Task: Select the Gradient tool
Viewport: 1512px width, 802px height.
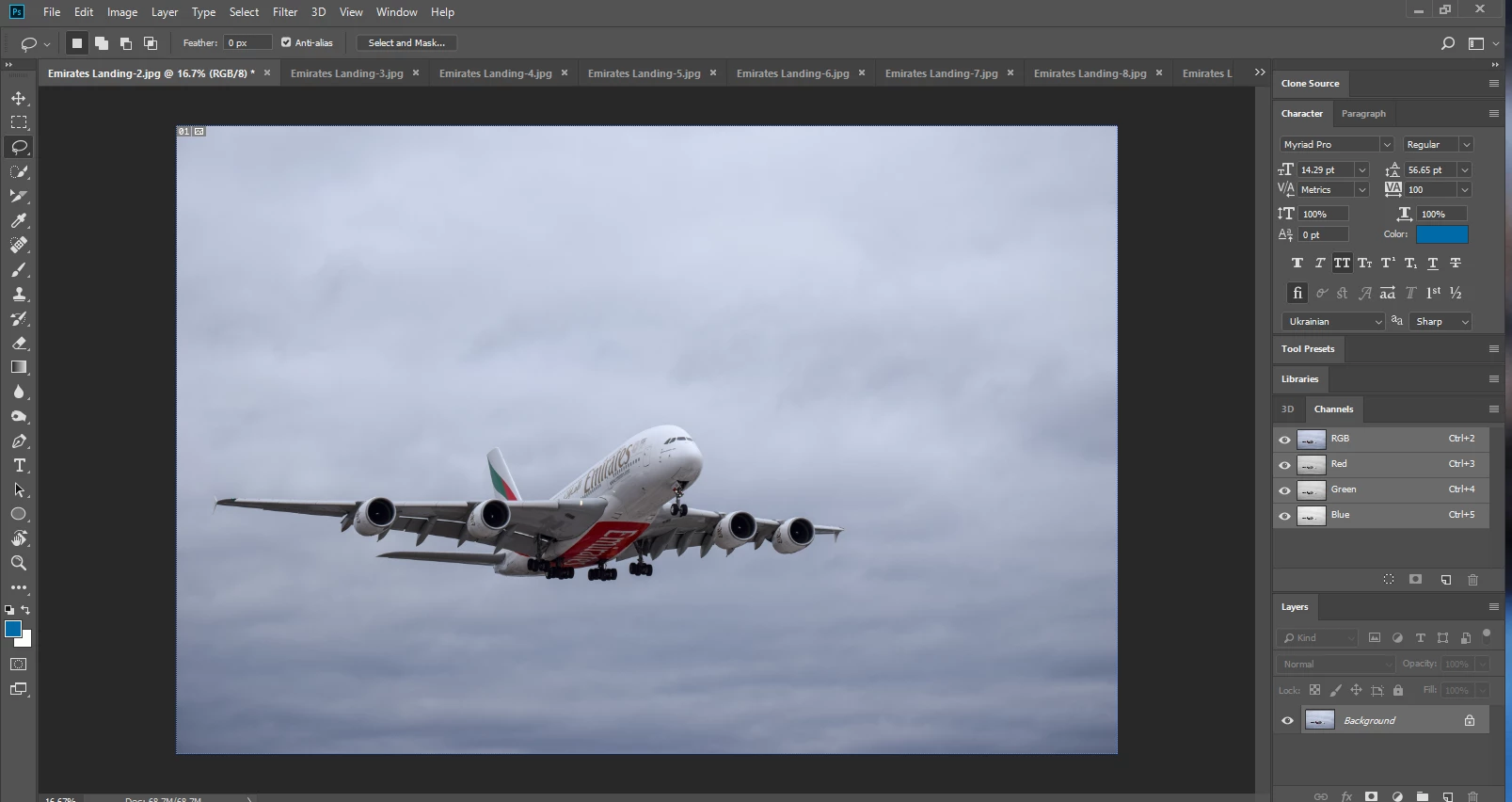Action: (x=19, y=367)
